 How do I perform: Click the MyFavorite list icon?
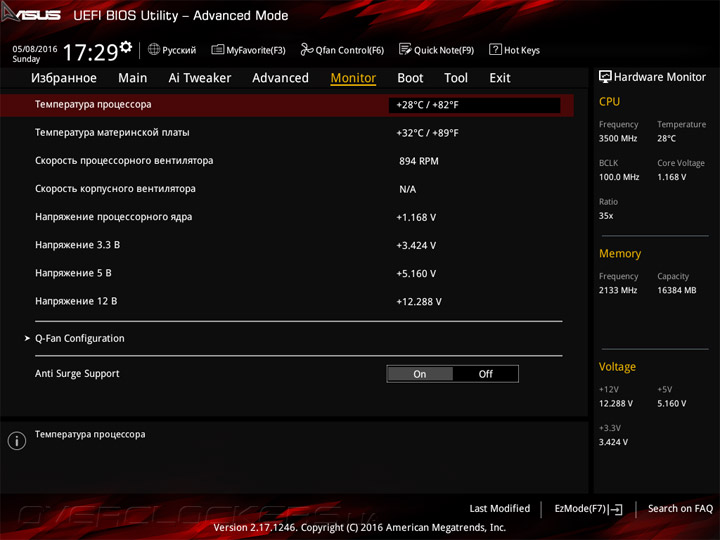click(217, 49)
